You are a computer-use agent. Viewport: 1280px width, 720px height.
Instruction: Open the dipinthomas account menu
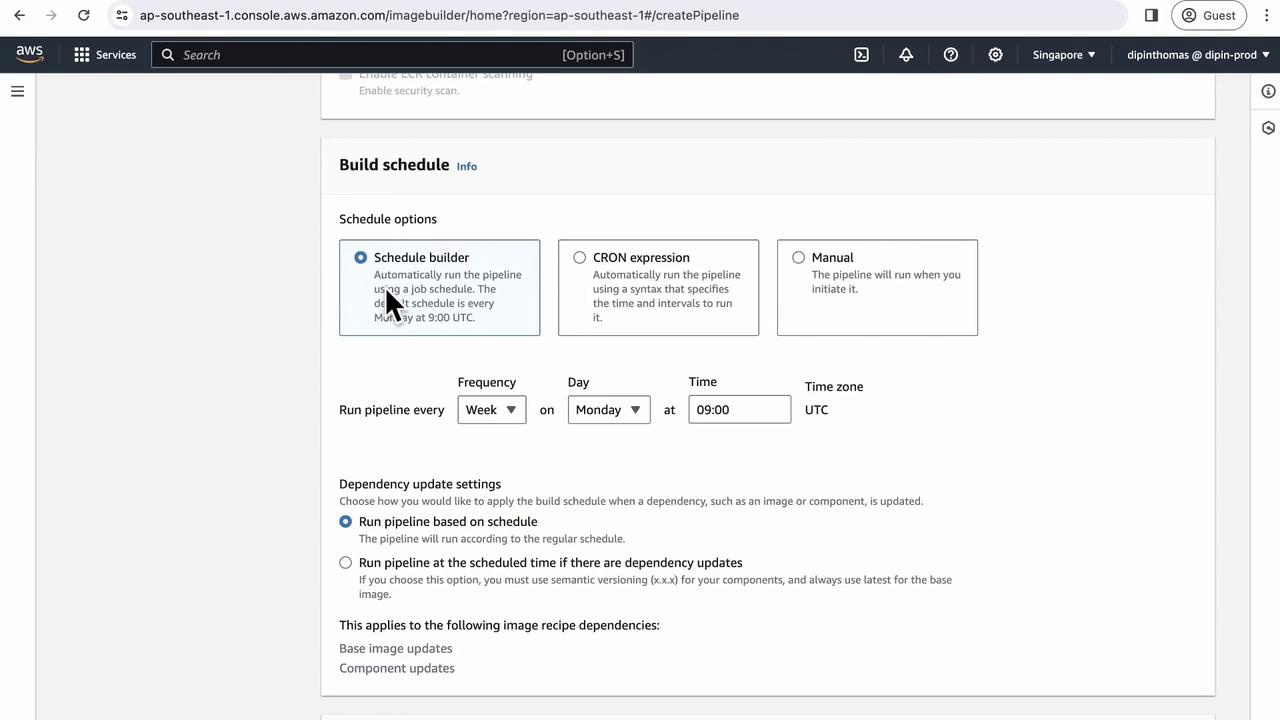1198,55
